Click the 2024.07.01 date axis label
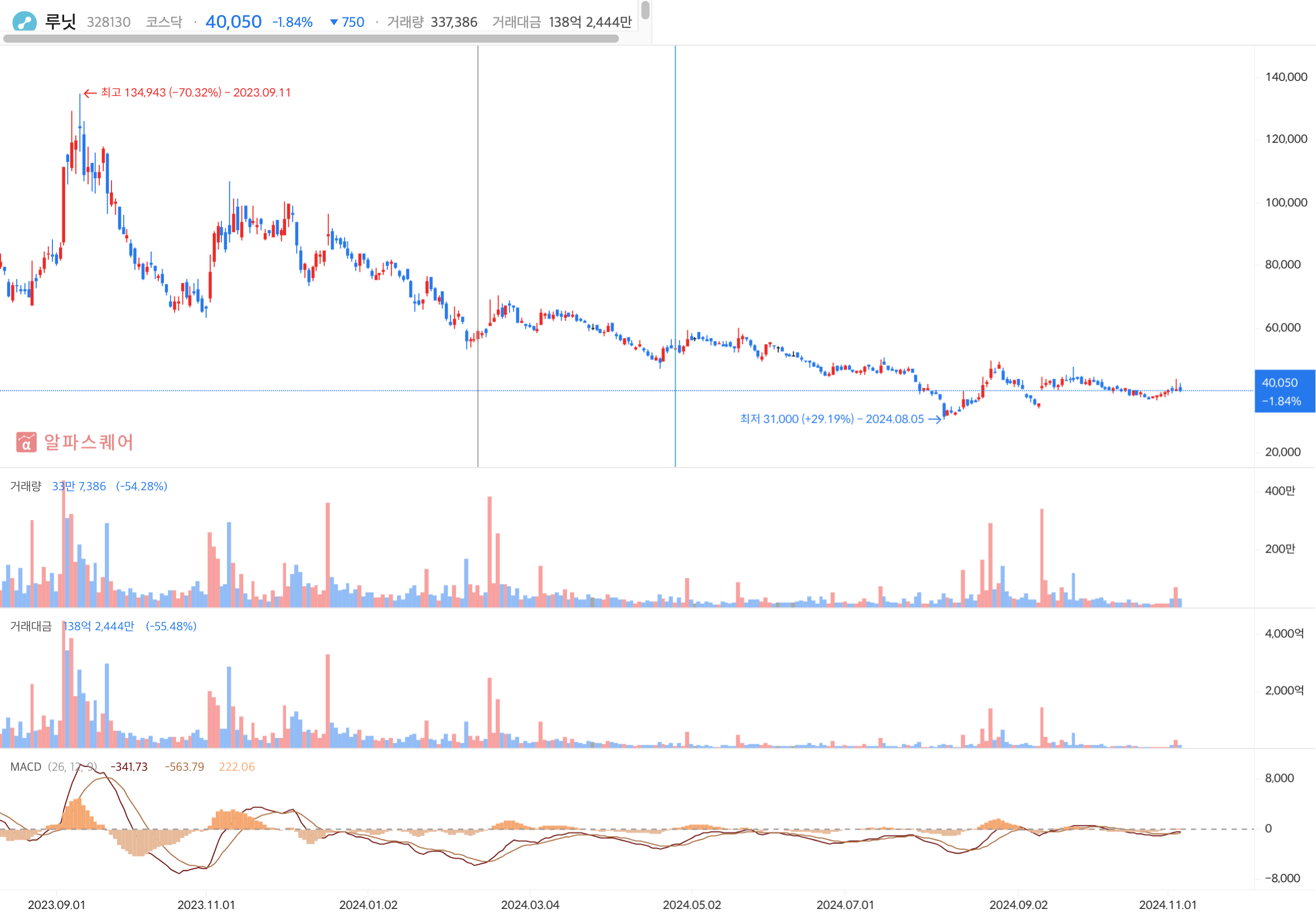 [845, 905]
